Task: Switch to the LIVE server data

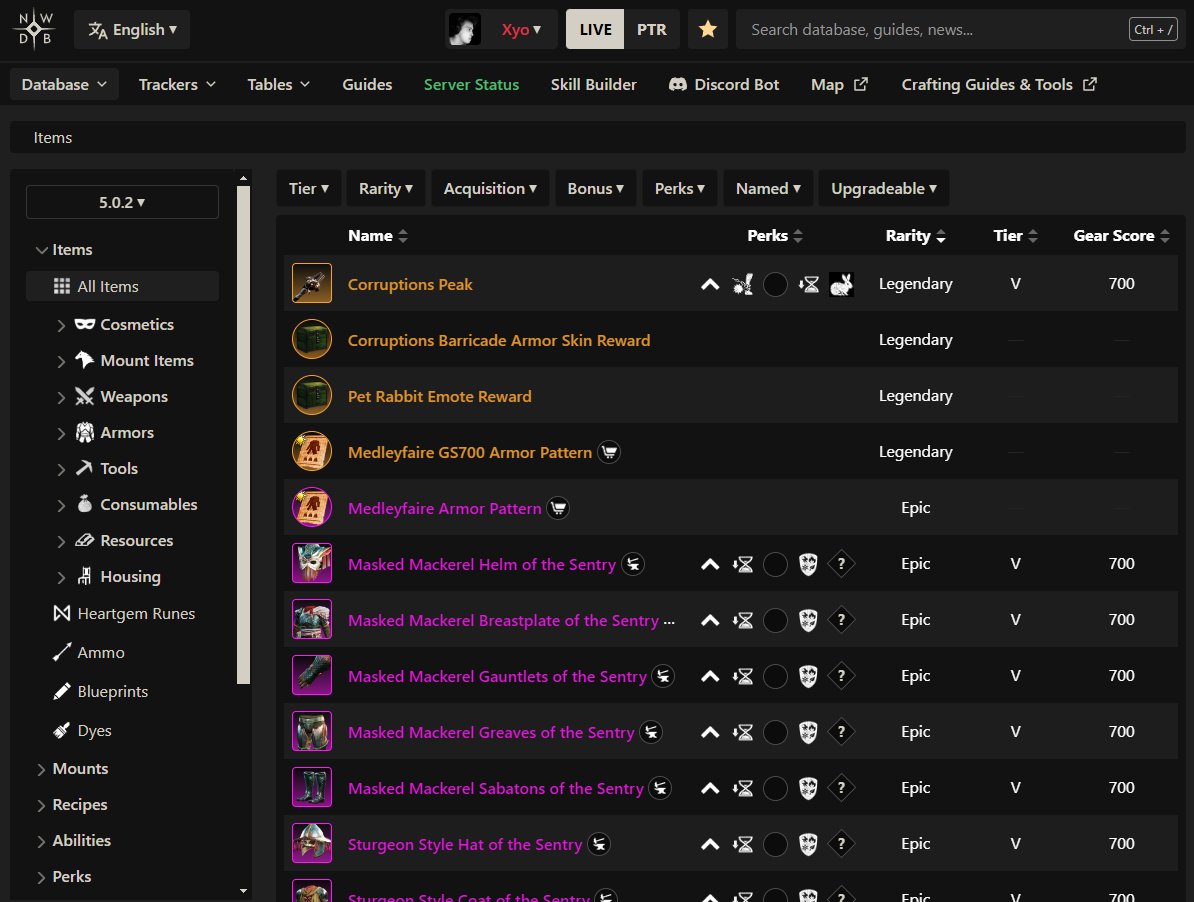Action: coord(595,30)
